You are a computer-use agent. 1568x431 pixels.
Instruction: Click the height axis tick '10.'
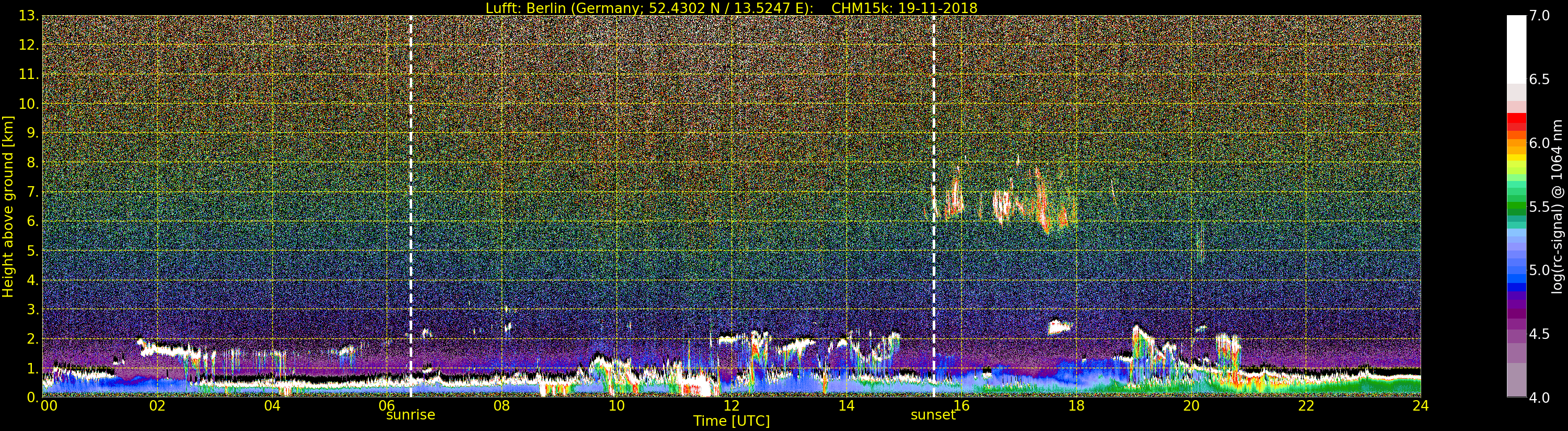[x=29, y=104]
